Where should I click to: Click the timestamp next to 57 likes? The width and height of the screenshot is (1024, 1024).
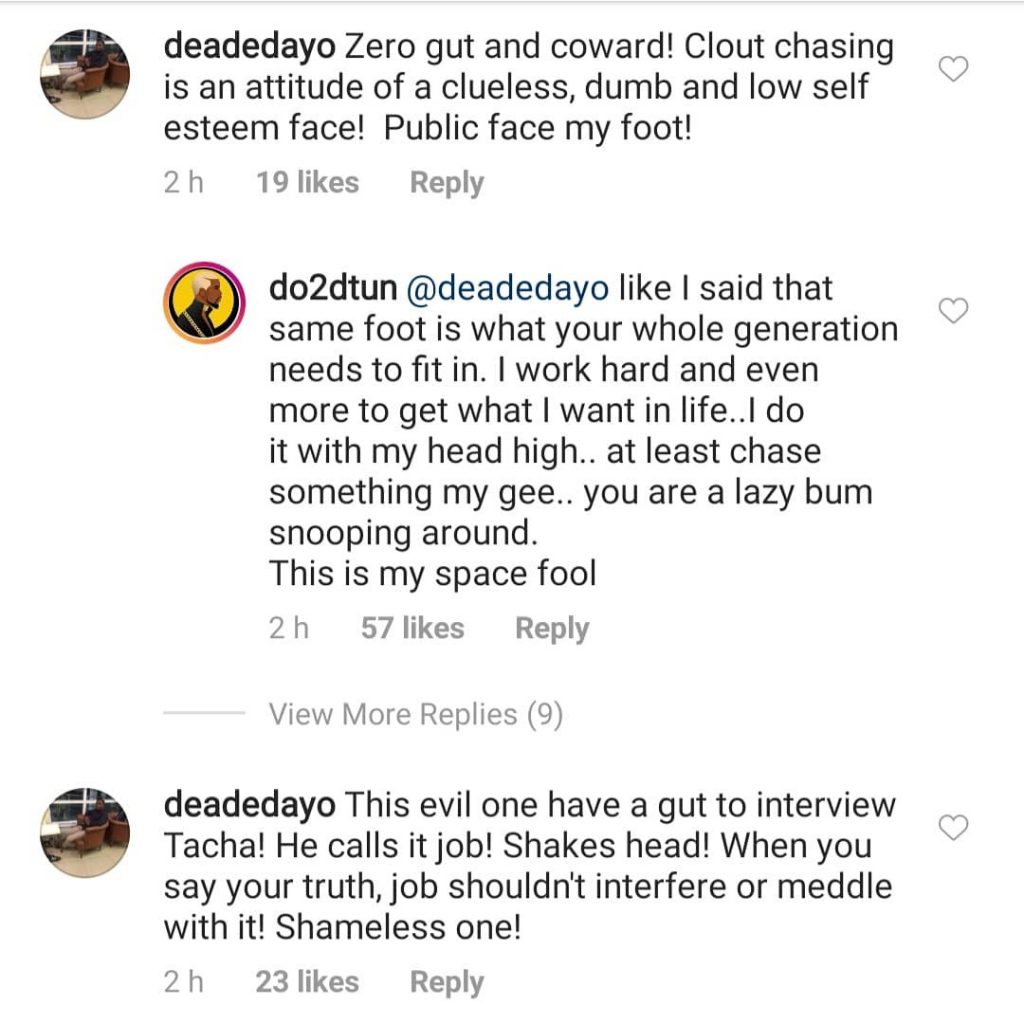[x=289, y=629]
